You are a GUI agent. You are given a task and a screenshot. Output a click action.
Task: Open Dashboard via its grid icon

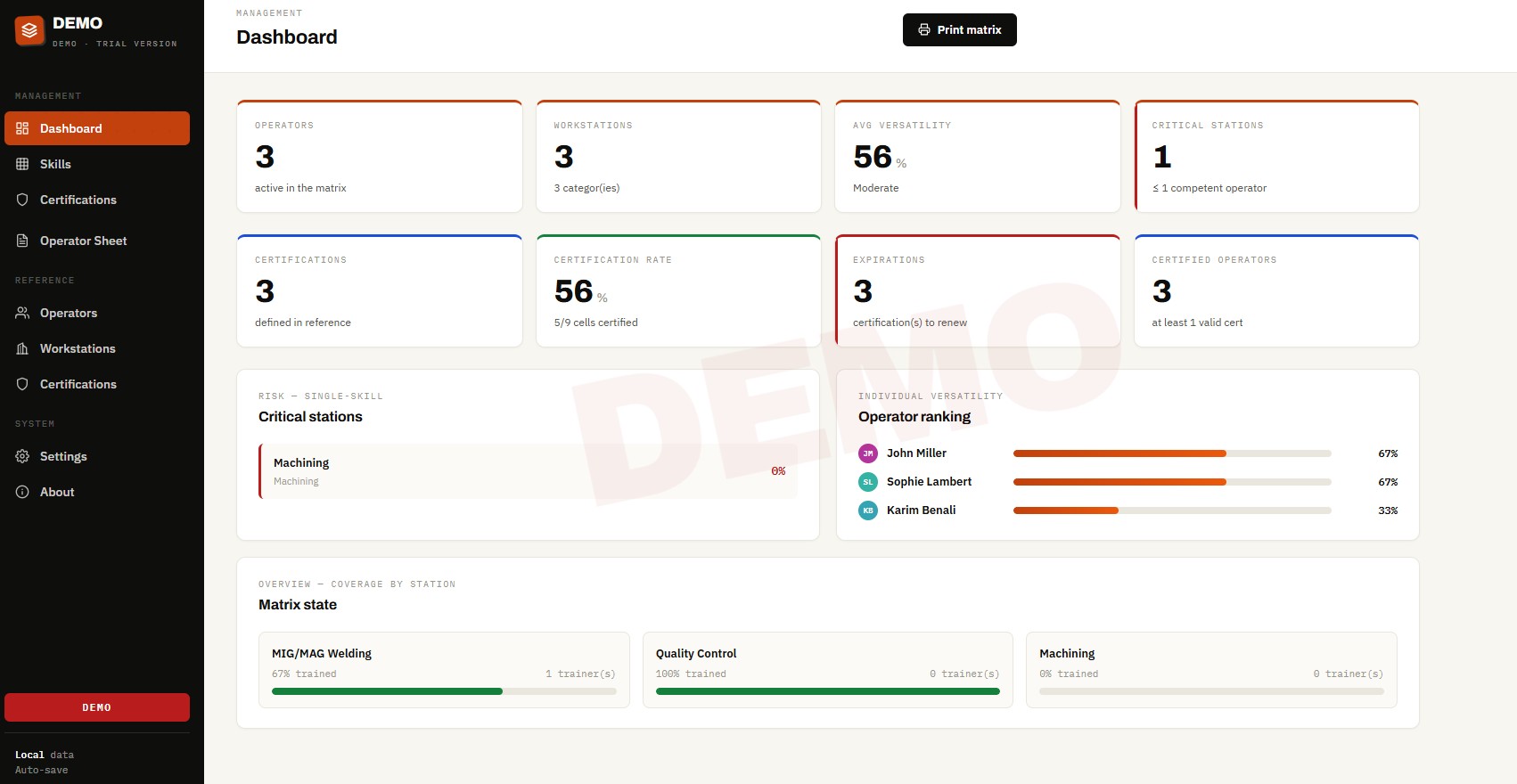click(22, 128)
